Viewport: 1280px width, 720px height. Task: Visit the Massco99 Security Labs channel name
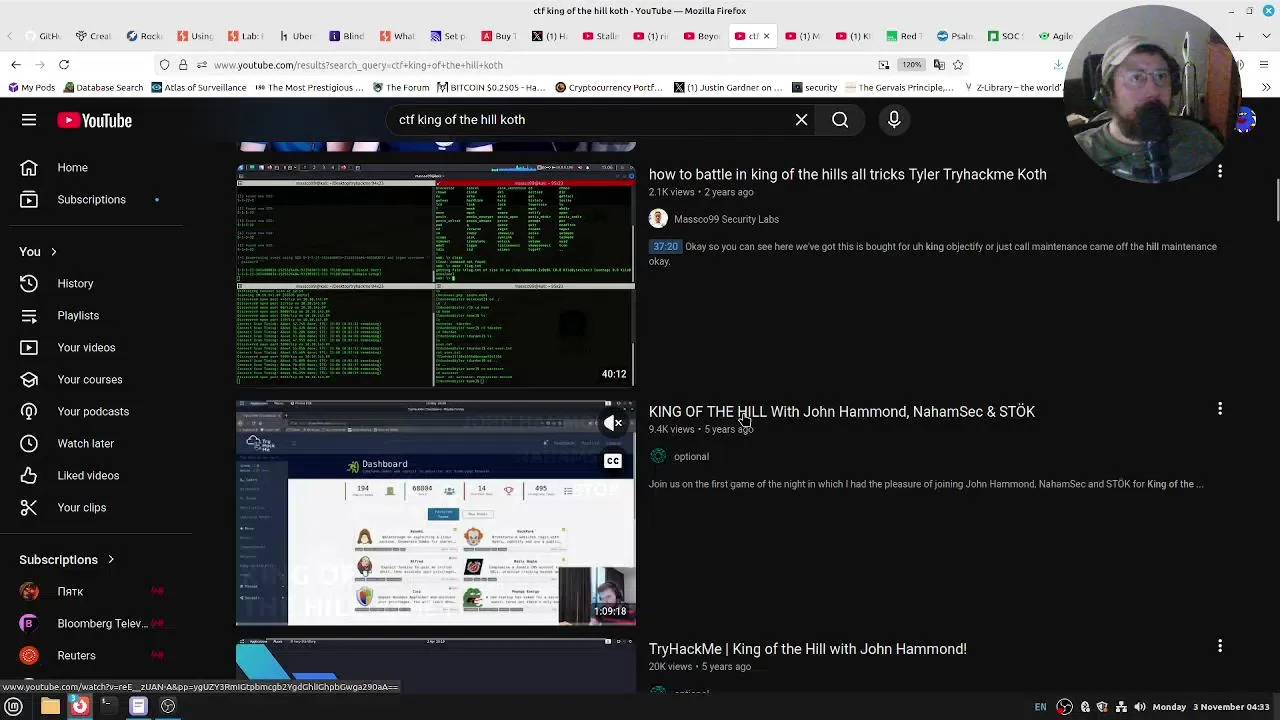pos(726,219)
